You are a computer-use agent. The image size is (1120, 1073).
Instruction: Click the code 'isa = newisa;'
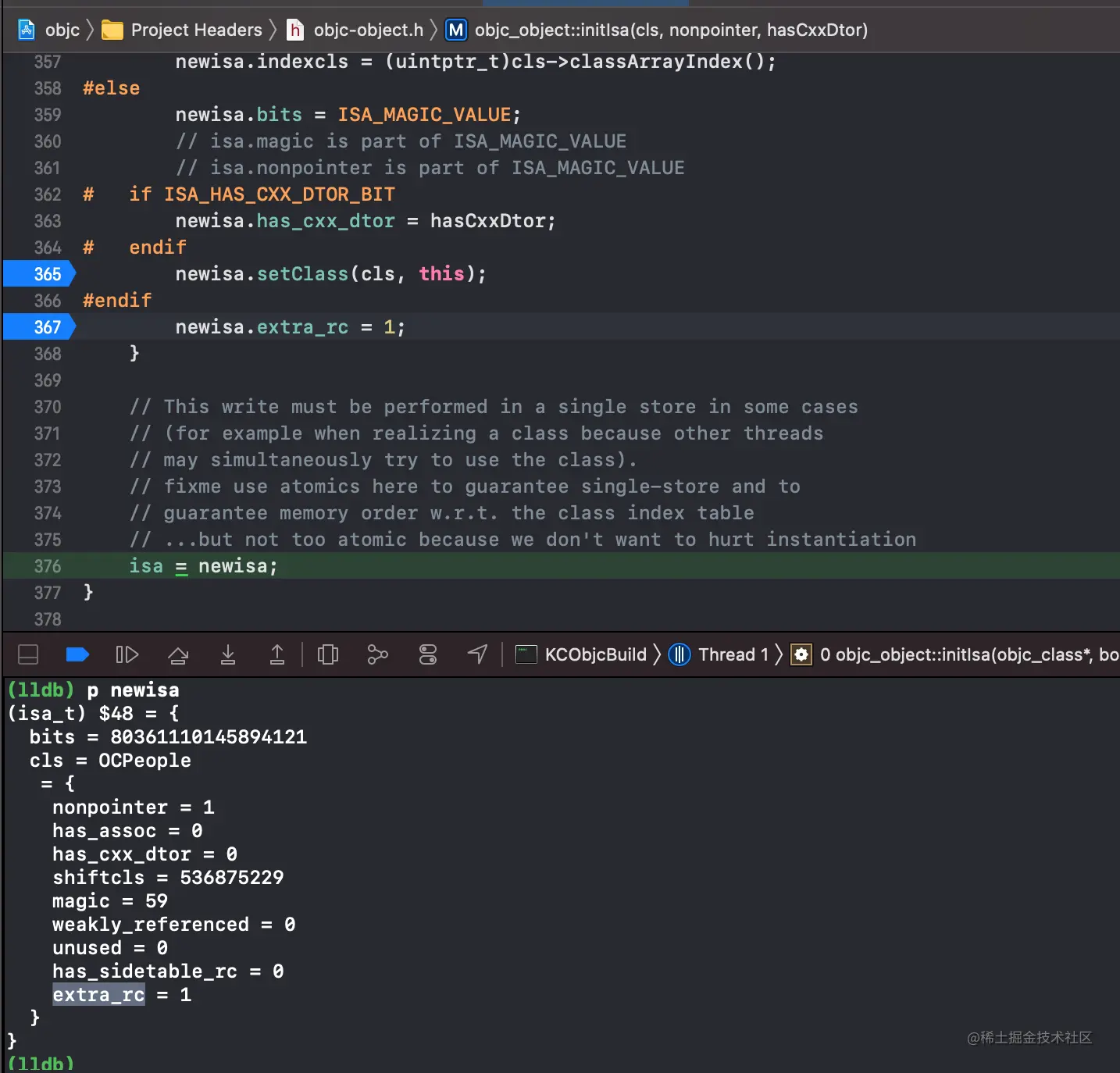[x=203, y=566]
